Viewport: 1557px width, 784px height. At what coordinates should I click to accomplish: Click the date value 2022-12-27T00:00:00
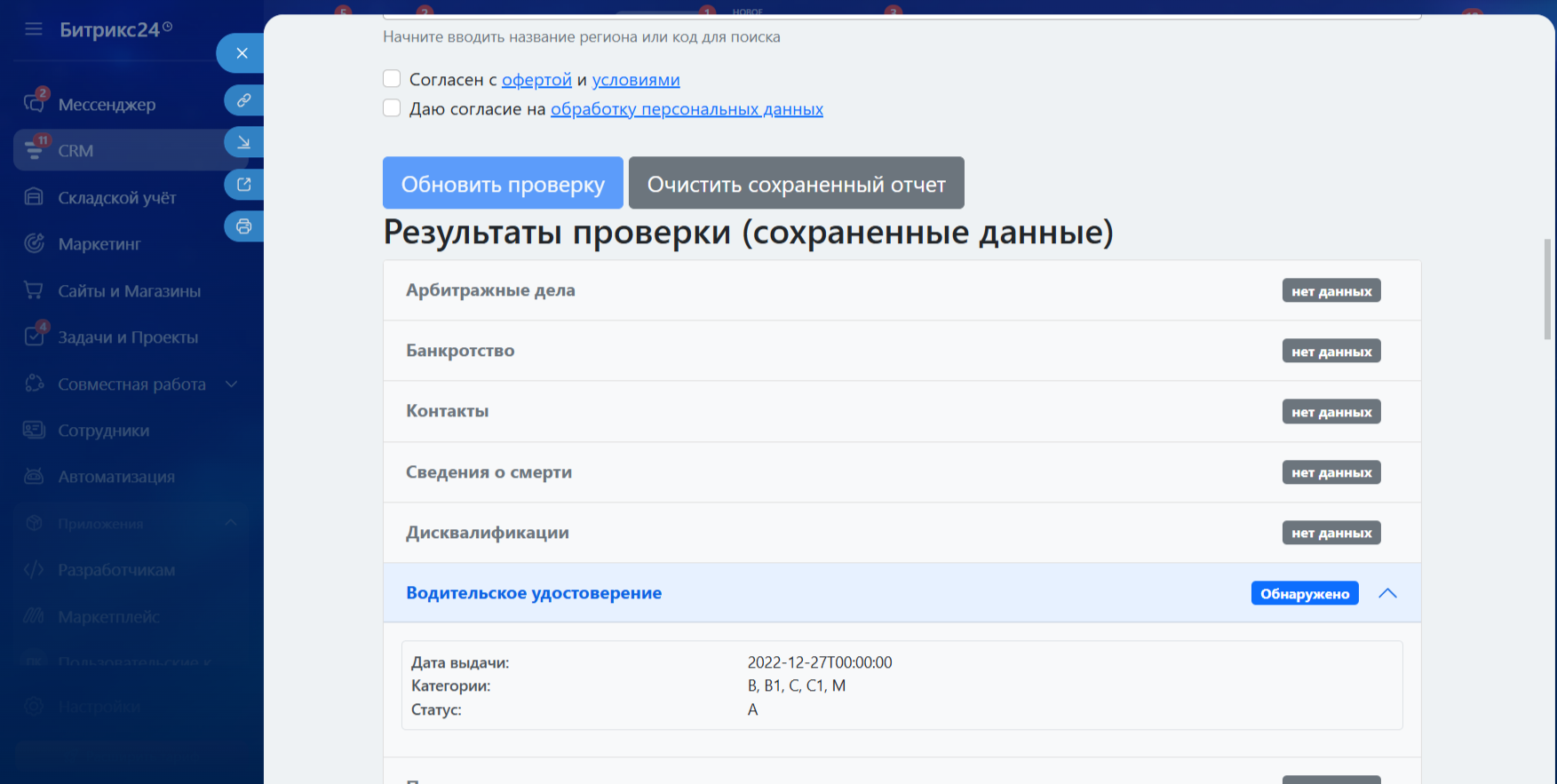point(820,662)
